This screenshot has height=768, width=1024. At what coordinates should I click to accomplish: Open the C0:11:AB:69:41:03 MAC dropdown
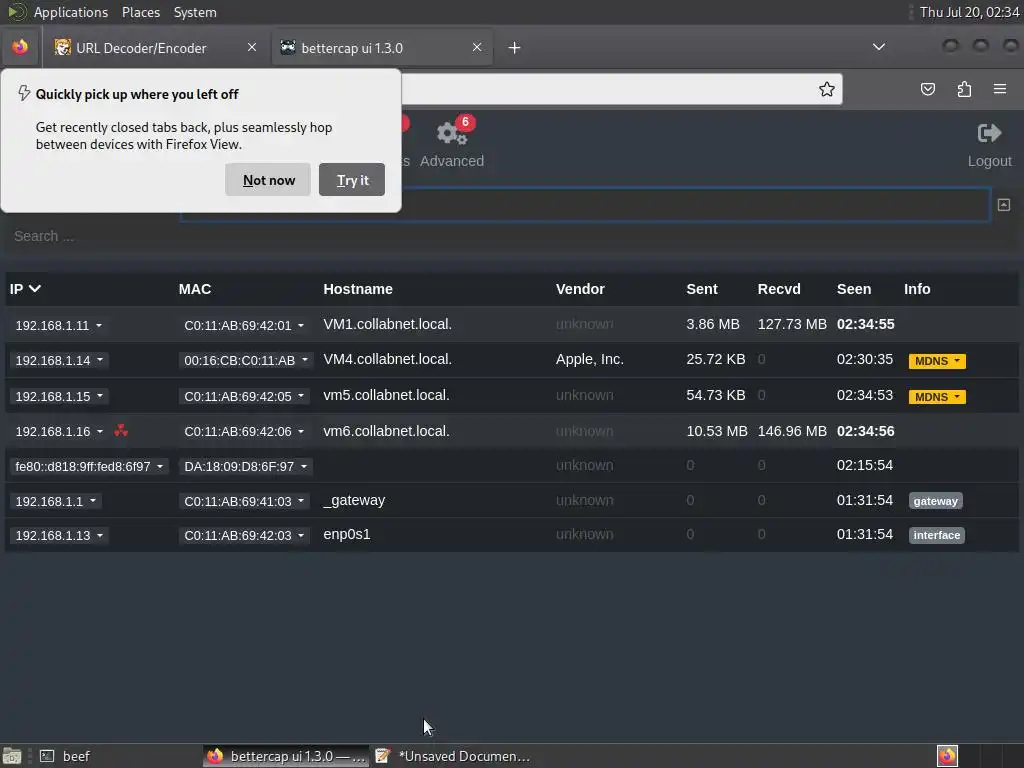244,501
